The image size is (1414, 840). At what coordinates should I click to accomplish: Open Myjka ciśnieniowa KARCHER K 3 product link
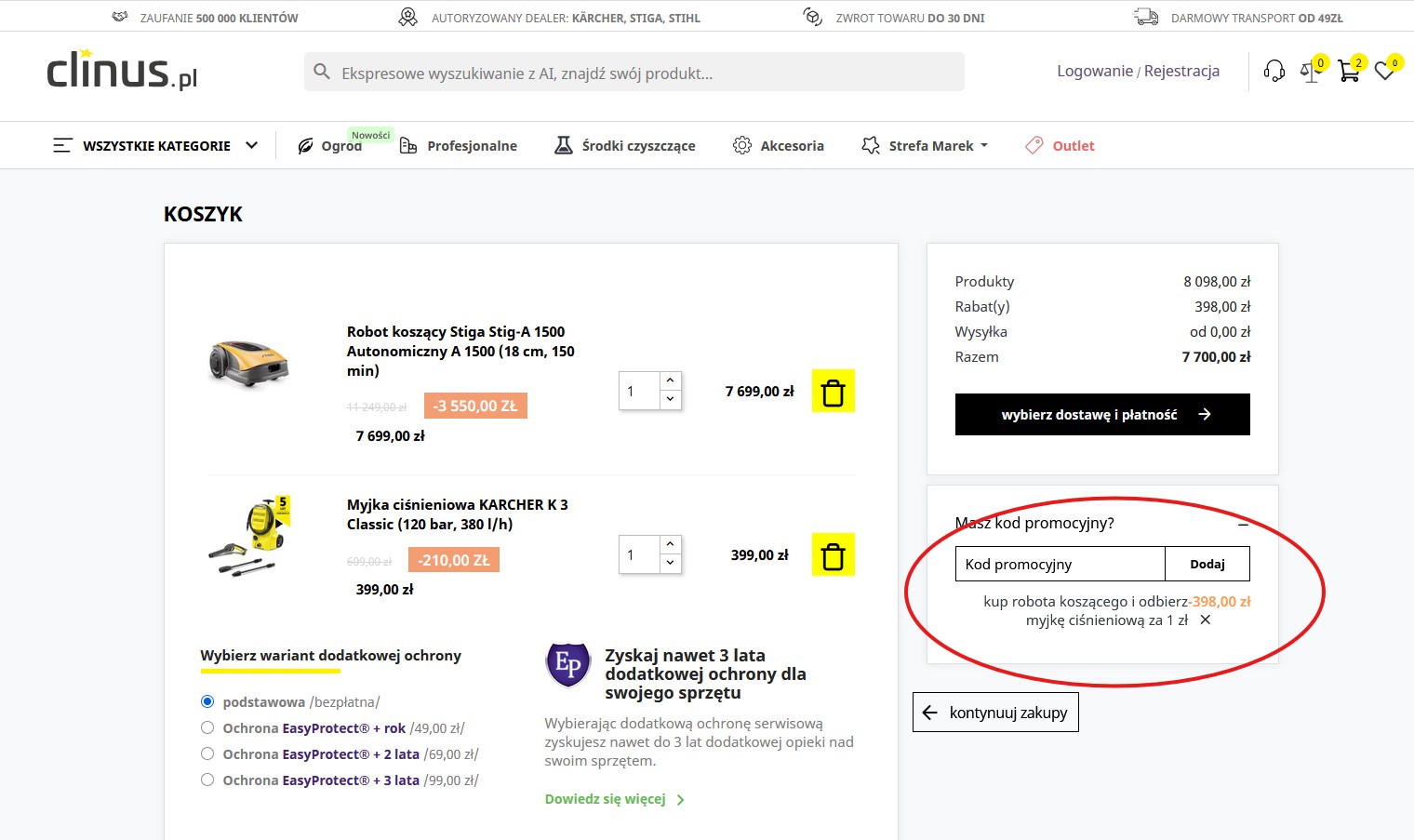[x=457, y=513]
